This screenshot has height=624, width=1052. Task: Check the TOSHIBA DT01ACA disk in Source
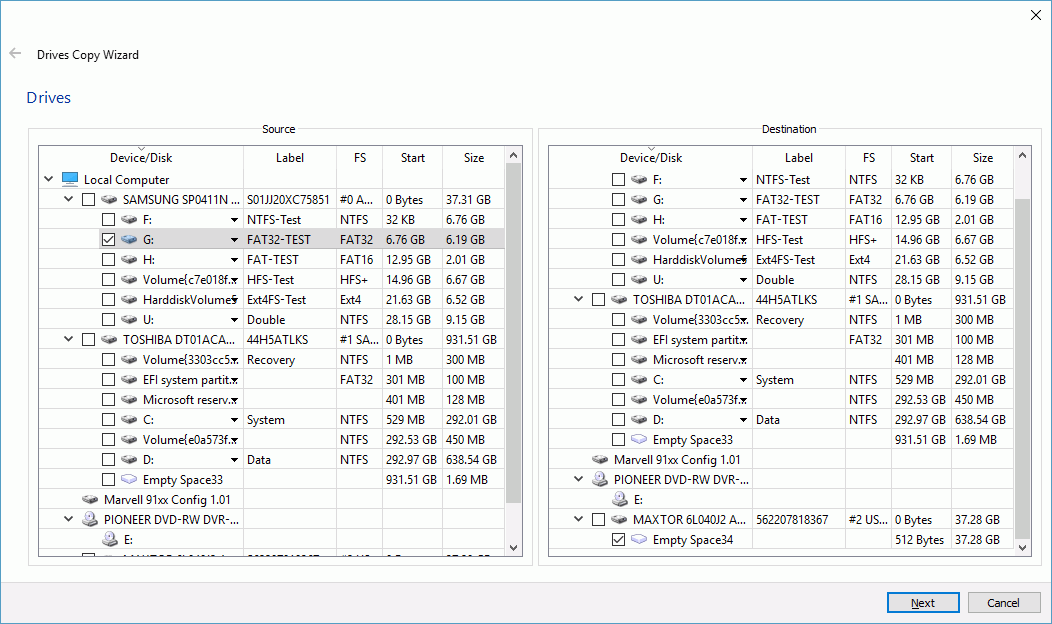tap(89, 340)
